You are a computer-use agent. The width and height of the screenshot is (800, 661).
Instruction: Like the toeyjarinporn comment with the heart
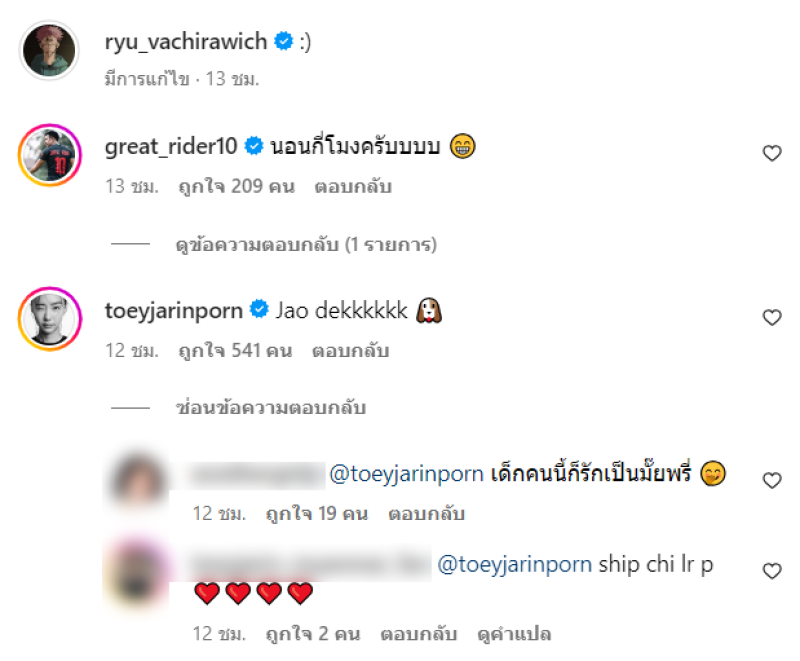point(772,317)
